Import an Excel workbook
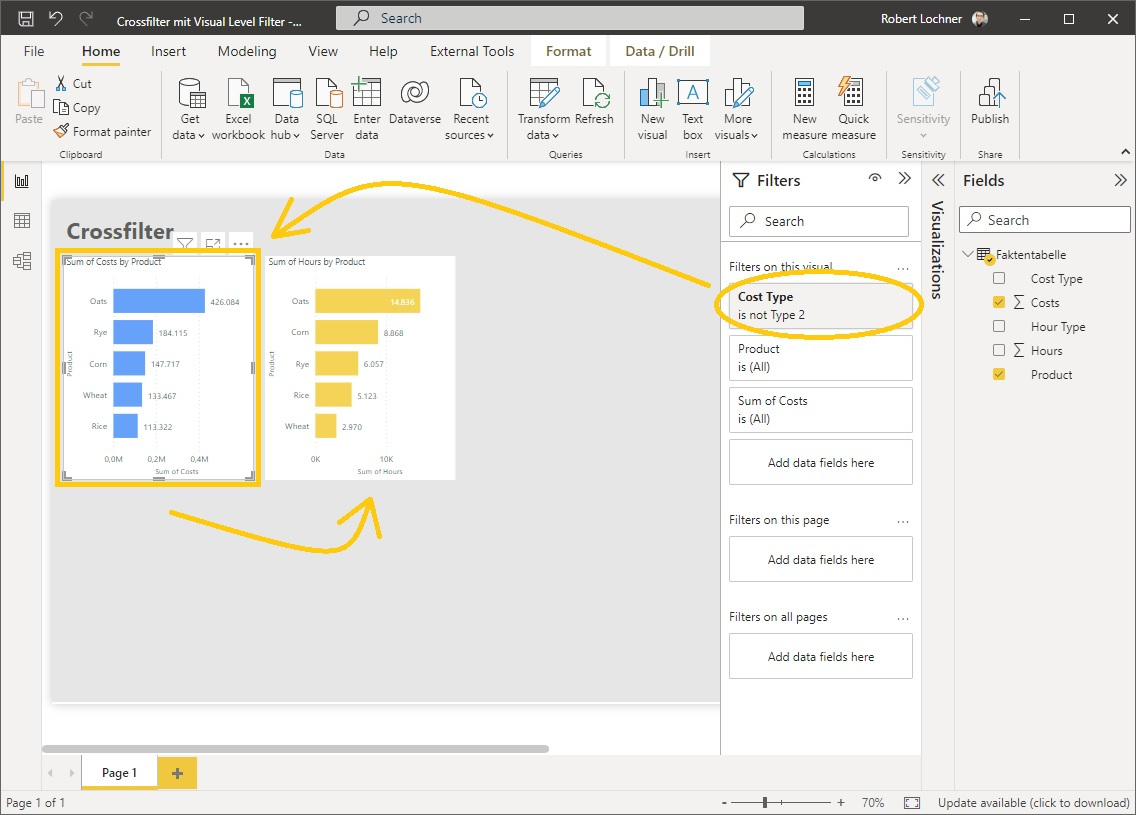1136x815 pixels. click(238, 107)
